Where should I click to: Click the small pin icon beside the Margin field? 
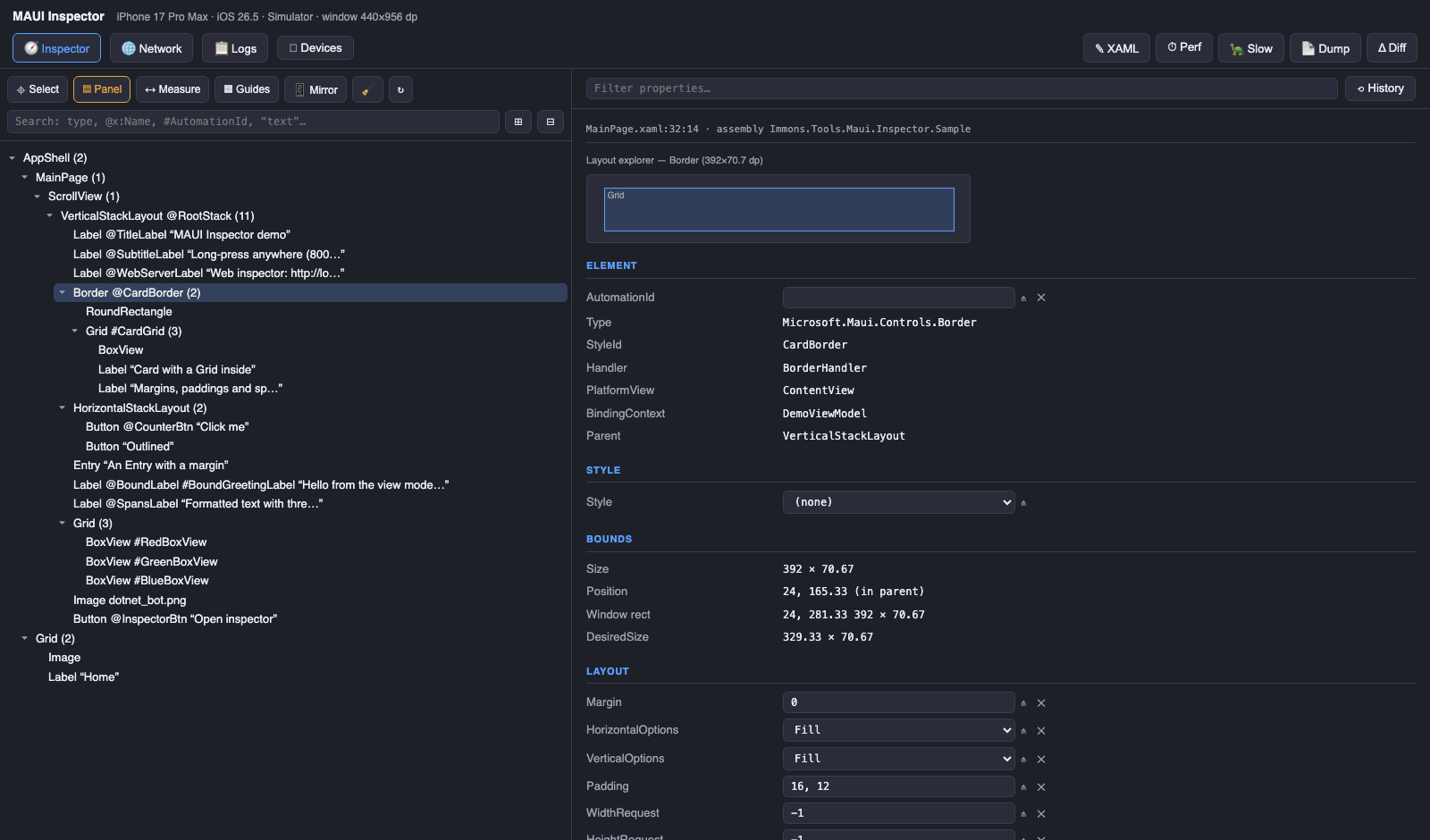[1023, 703]
